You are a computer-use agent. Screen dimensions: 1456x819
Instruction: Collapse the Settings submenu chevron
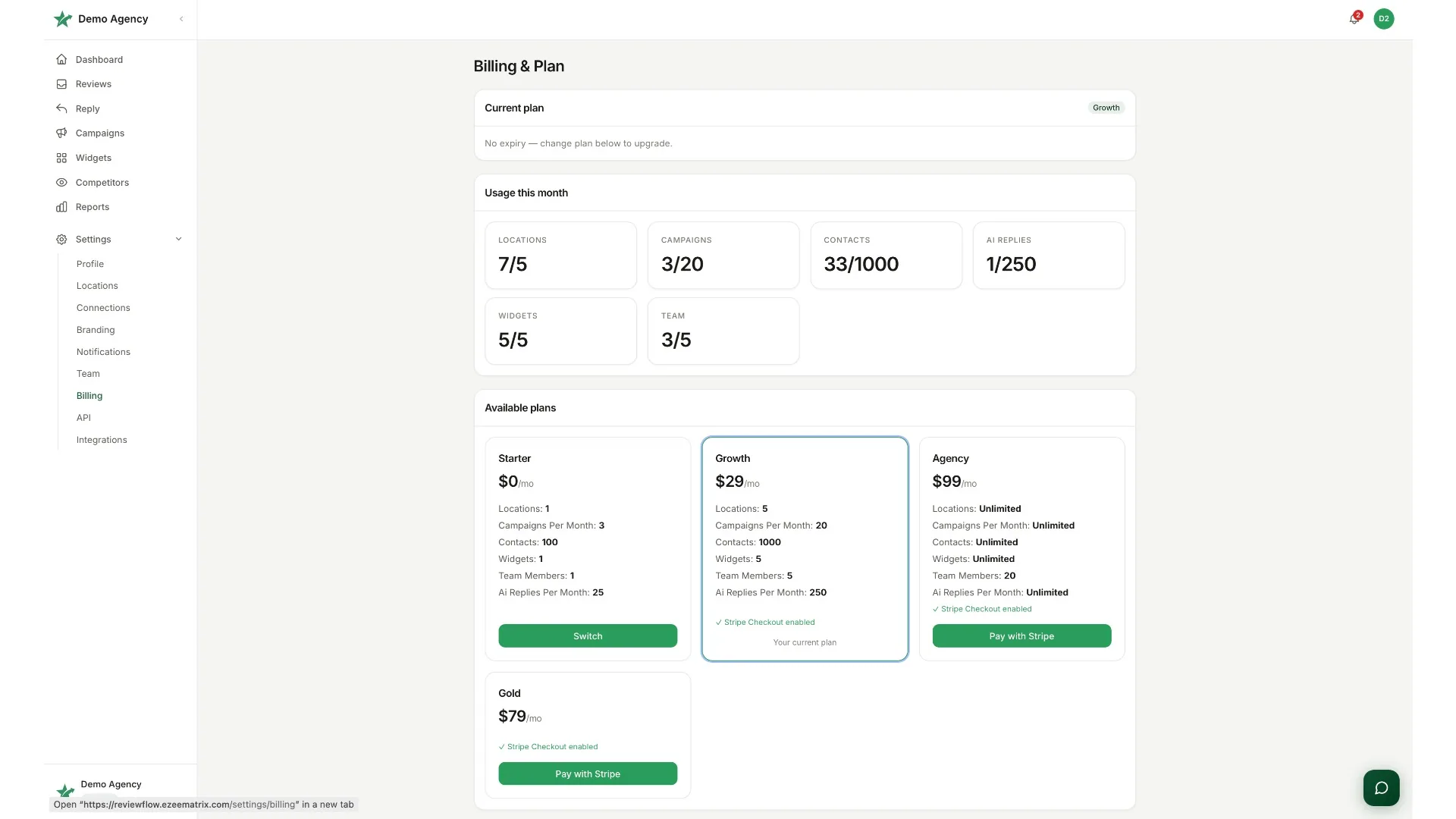point(179,240)
